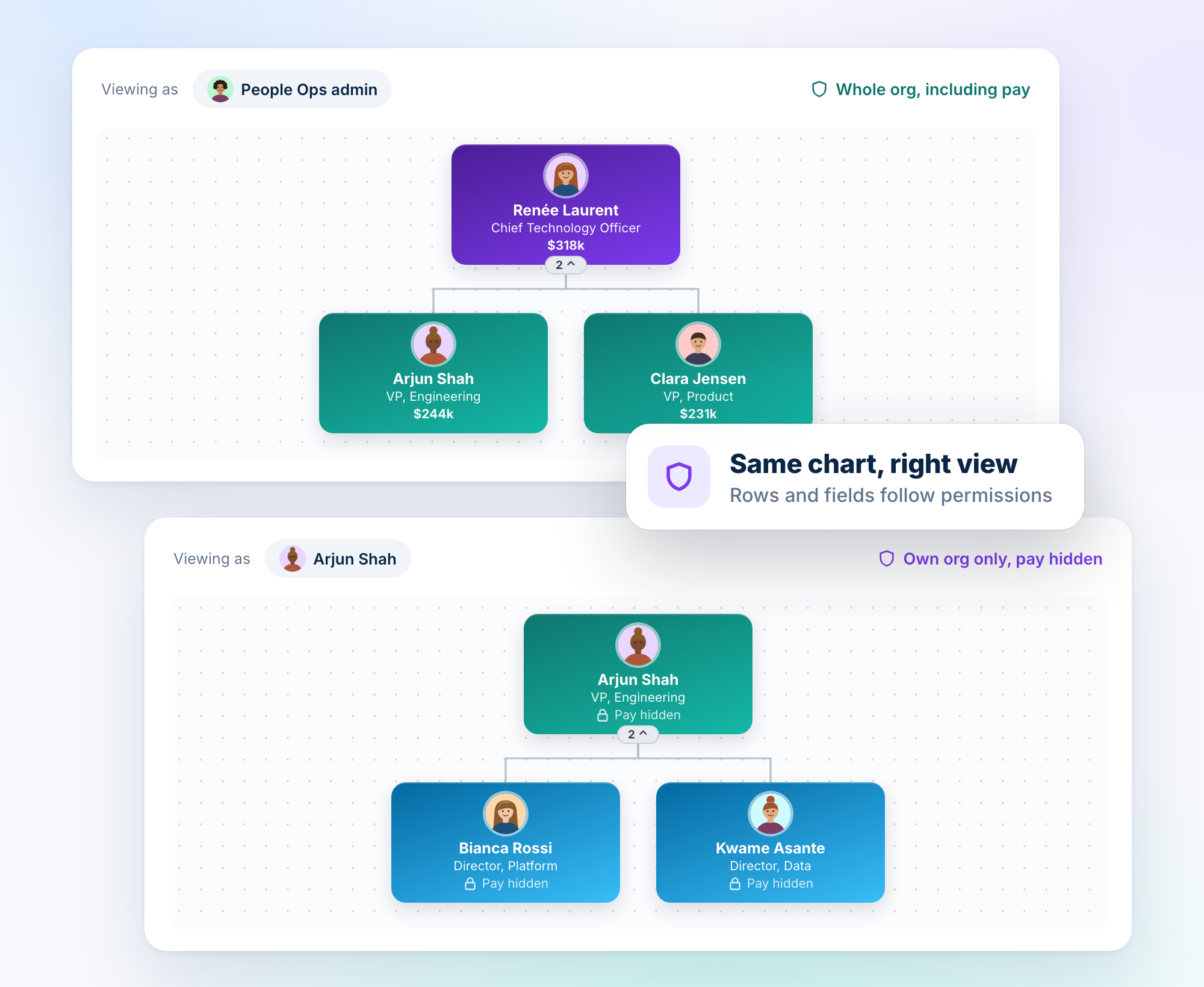The width and height of the screenshot is (1204, 987).
Task: Click 'Rows and fields follow permissions' subtitle
Action: [x=891, y=495]
